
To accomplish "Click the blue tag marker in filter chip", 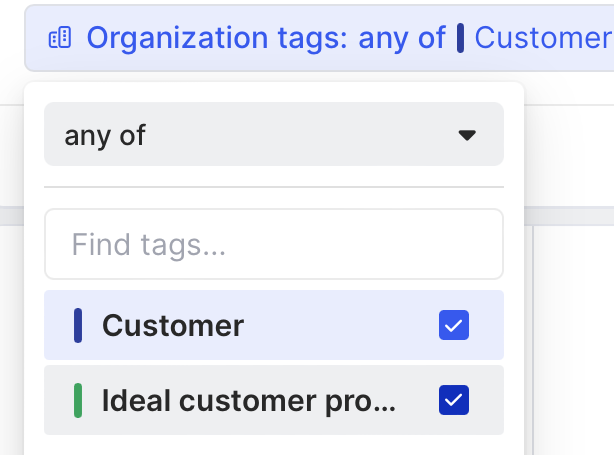I will (x=460, y=39).
